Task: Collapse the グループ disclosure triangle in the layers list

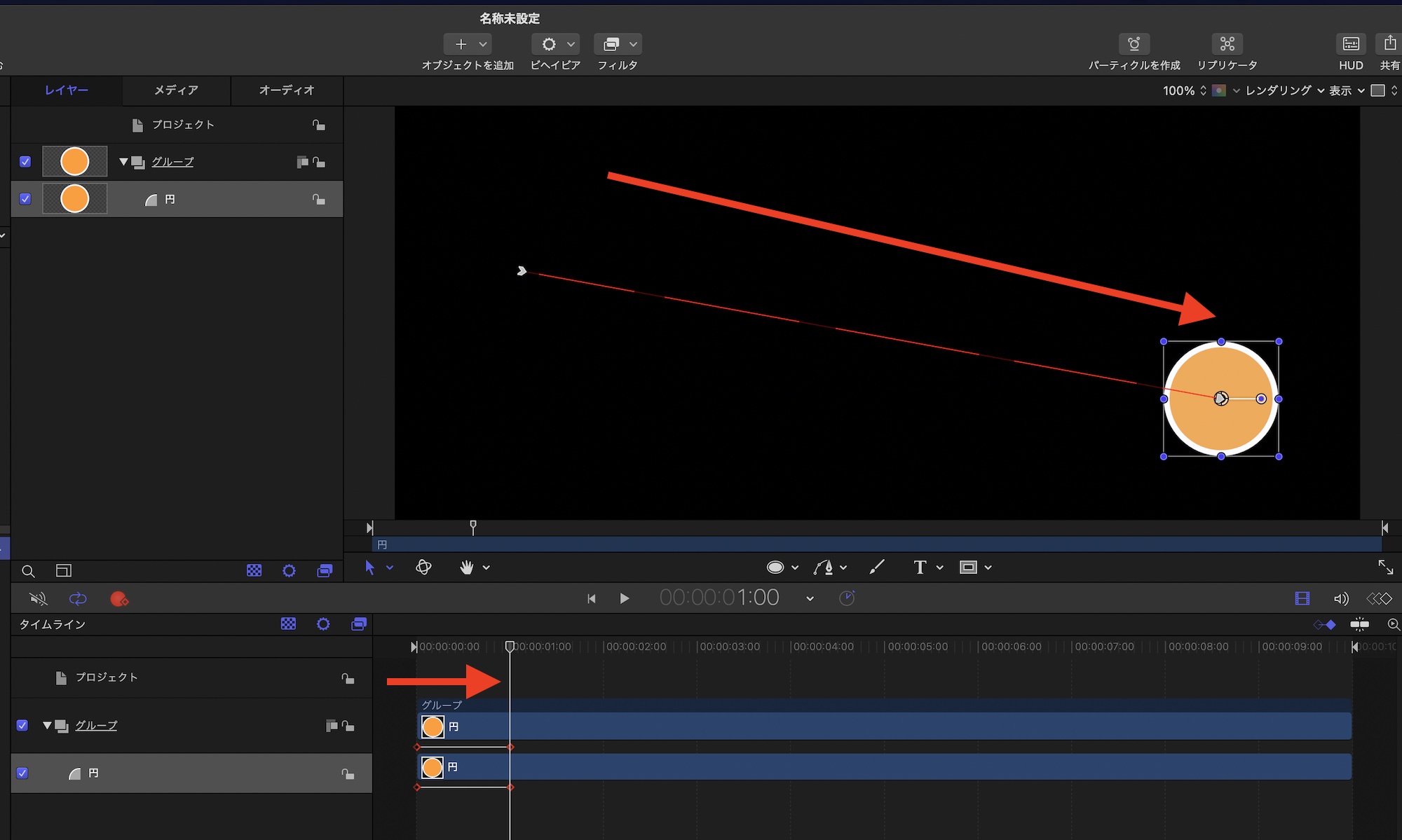Action: coord(123,162)
